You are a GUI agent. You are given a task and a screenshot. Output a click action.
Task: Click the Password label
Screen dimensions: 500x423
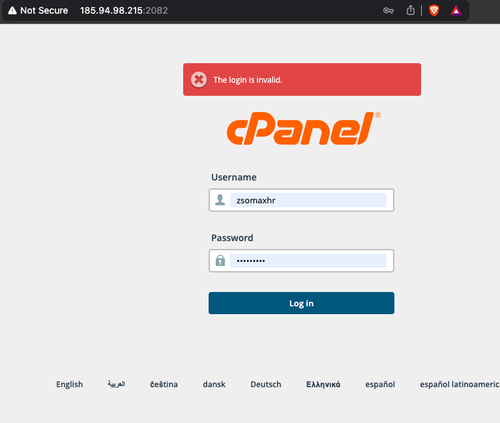(x=232, y=238)
